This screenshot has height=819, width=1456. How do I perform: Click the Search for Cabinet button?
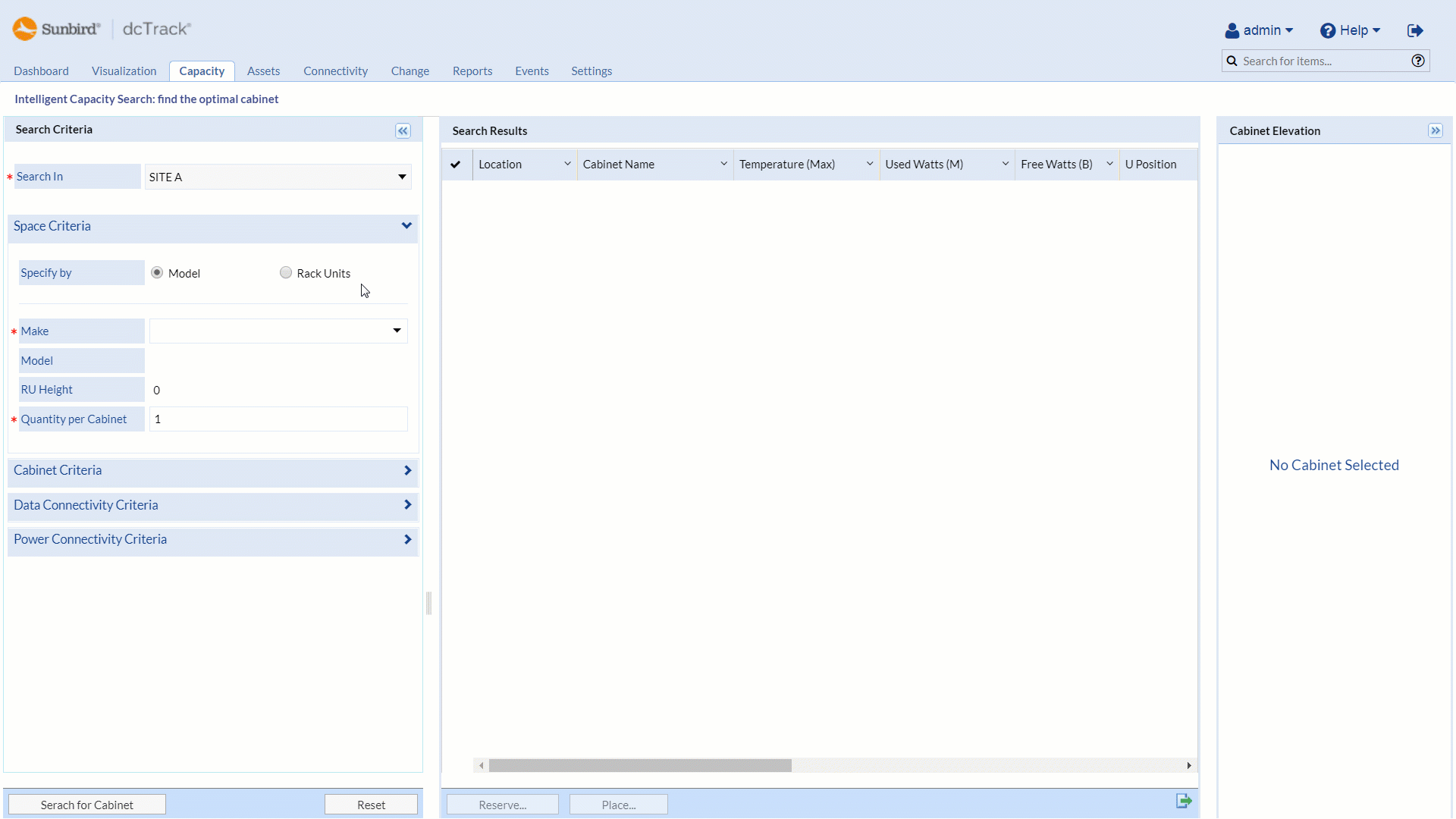(87, 805)
